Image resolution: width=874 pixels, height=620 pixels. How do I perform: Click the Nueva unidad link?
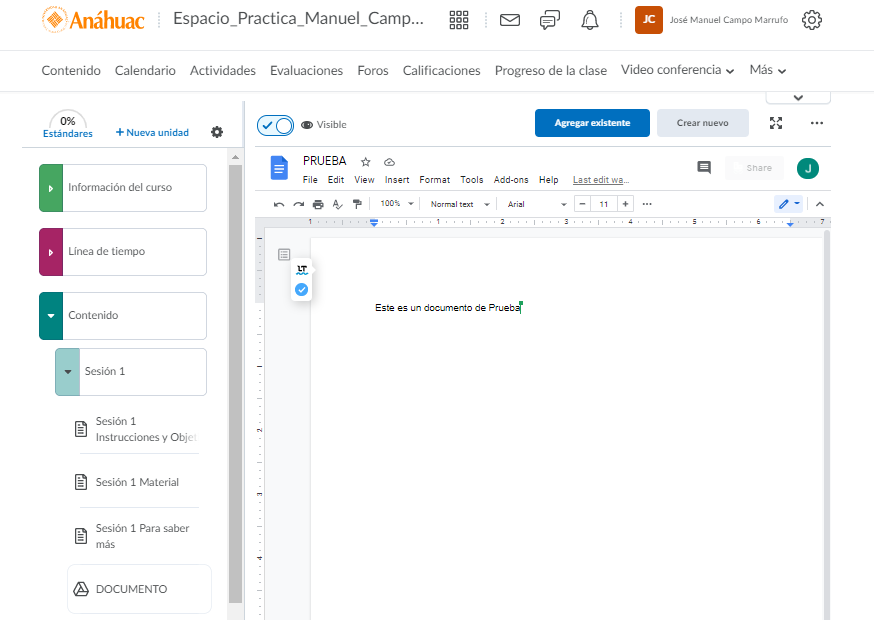(x=152, y=133)
